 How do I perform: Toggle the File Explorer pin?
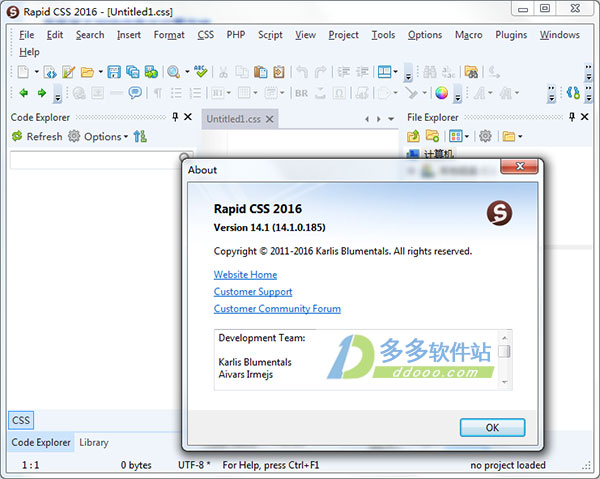(x=572, y=117)
